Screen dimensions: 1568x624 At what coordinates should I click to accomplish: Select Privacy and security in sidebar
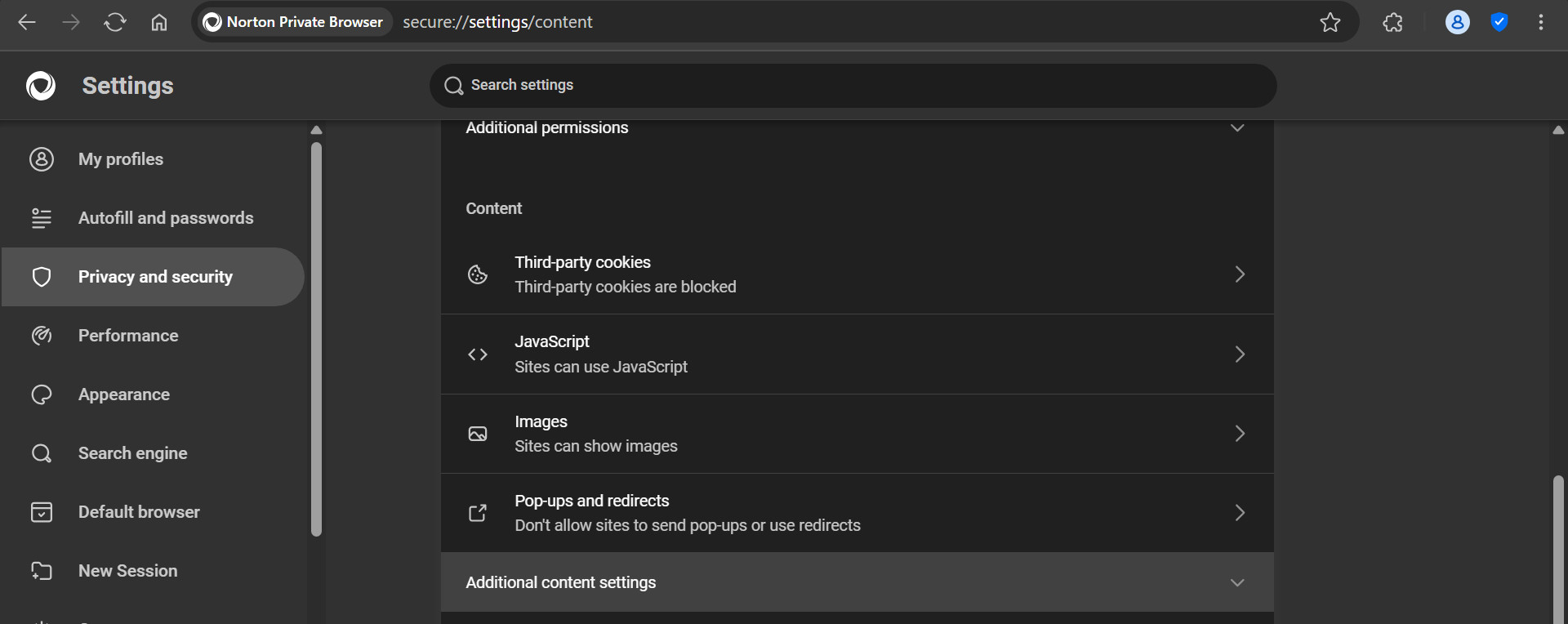click(x=153, y=277)
